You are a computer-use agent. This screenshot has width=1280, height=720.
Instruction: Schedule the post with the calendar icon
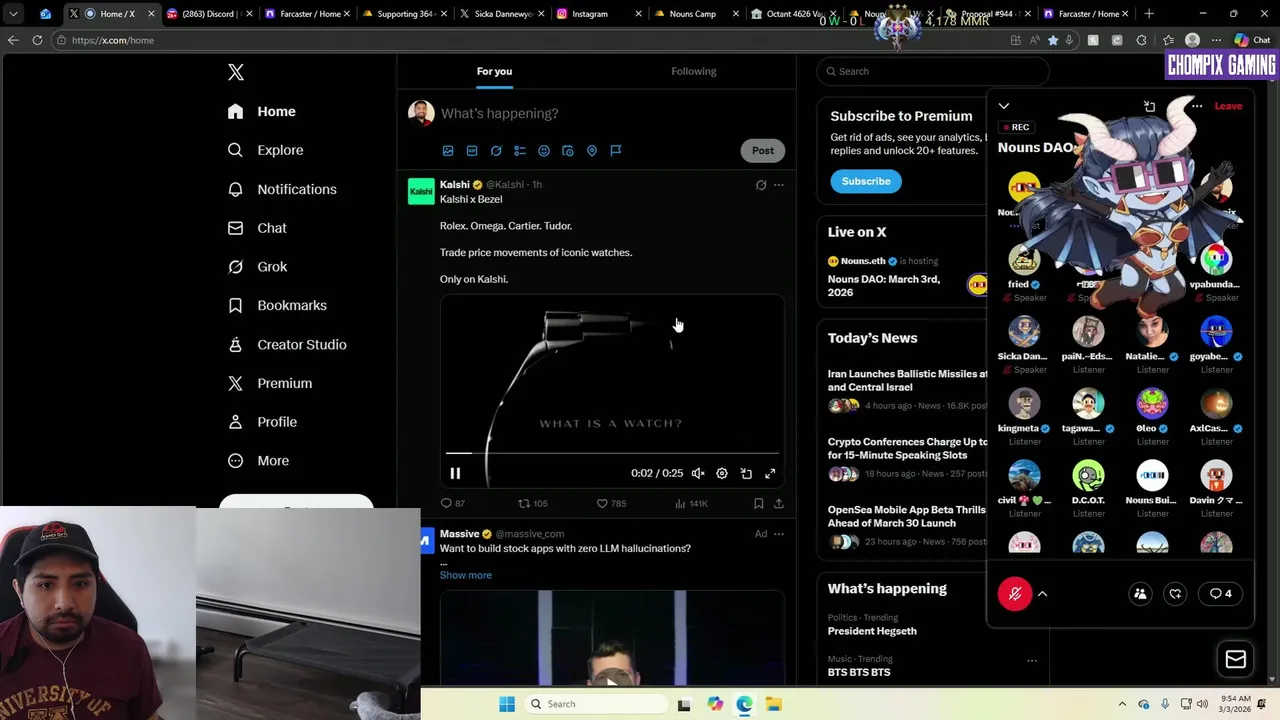click(x=568, y=151)
